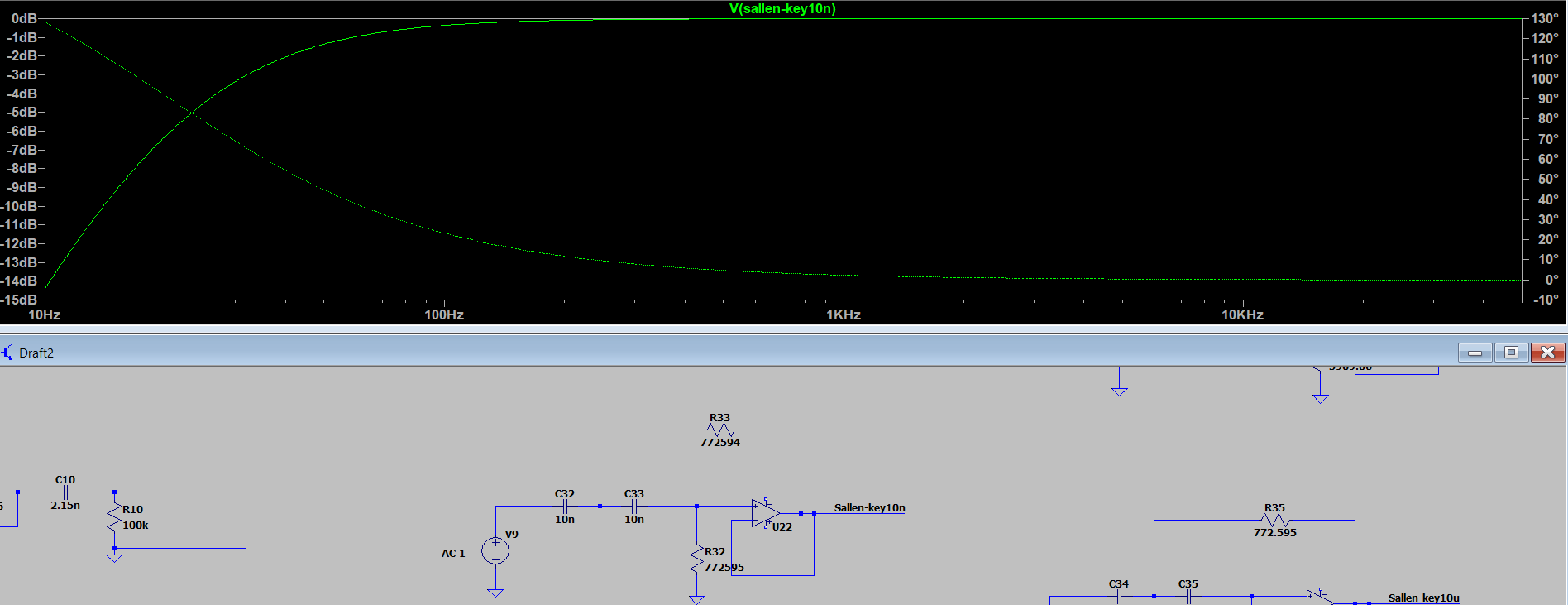
Task: Click the -6dB magnitude axis label
Action: click(22, 131)
